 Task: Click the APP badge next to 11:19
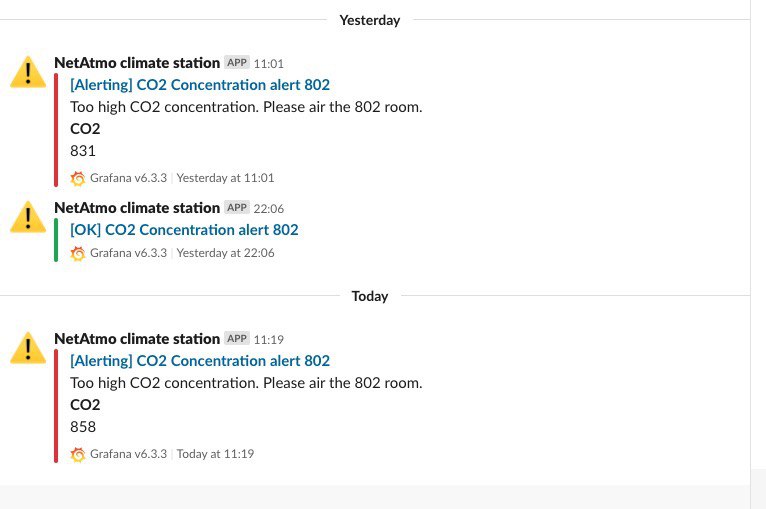(x=237, y=339)
